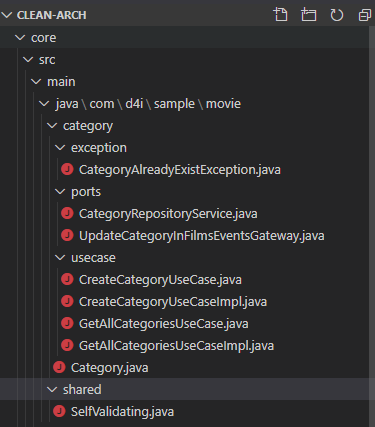Image resolution: width=375 pixels, height=427 pixels.
Task: Click the java path segment label
Action: tap(67, 104)
